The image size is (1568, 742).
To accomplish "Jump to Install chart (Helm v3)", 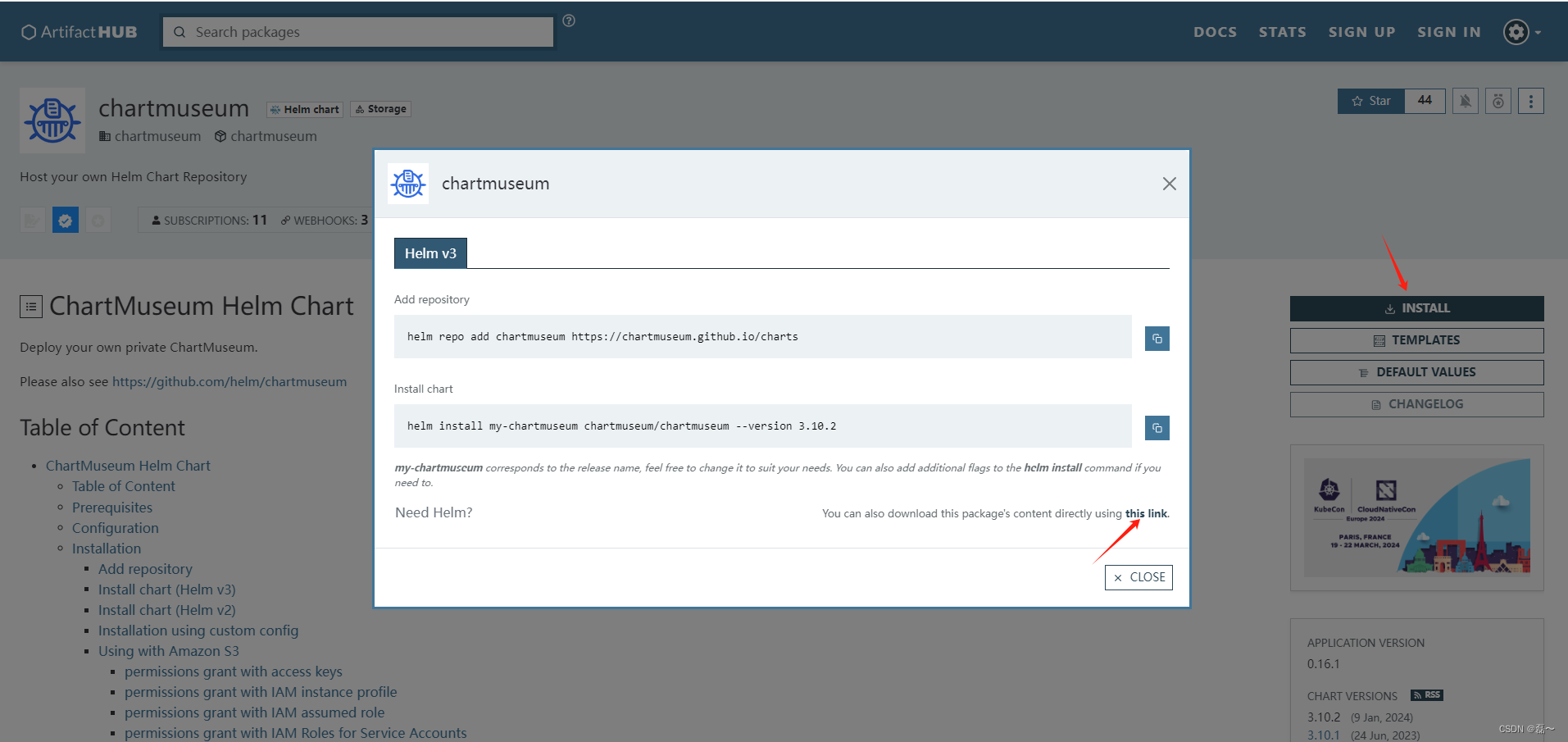I will pos(167,590).
